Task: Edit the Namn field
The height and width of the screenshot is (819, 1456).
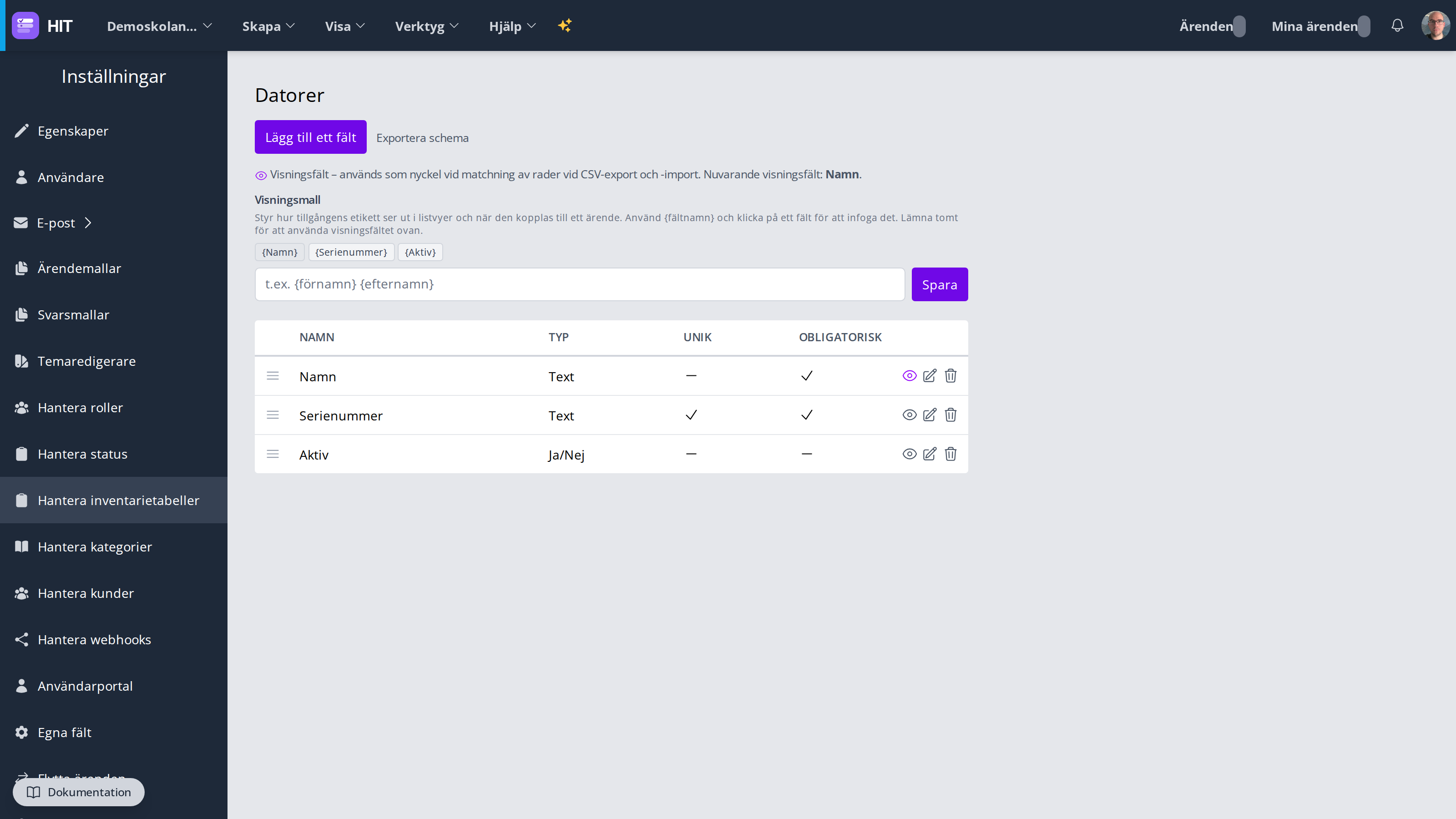Action: pyautogui.click(x=929, y=376)
